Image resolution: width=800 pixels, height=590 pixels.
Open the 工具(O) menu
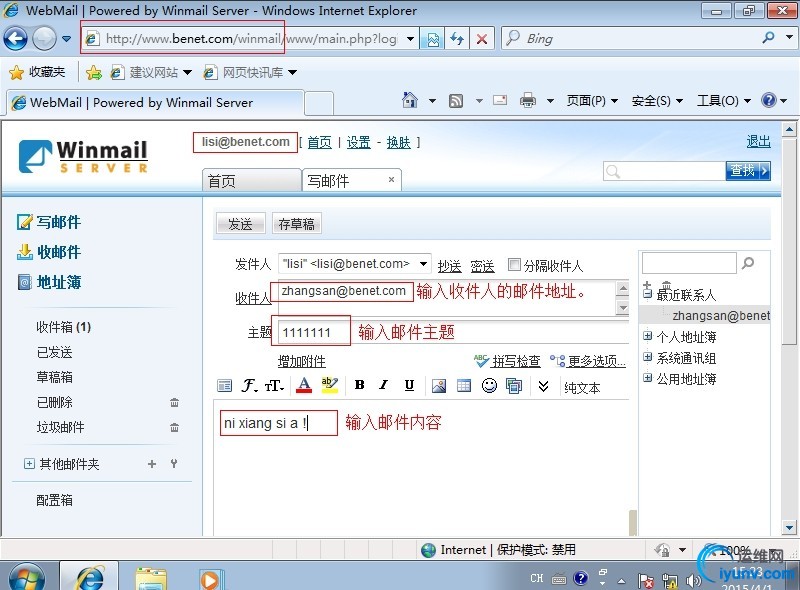(x=723, y=101)
